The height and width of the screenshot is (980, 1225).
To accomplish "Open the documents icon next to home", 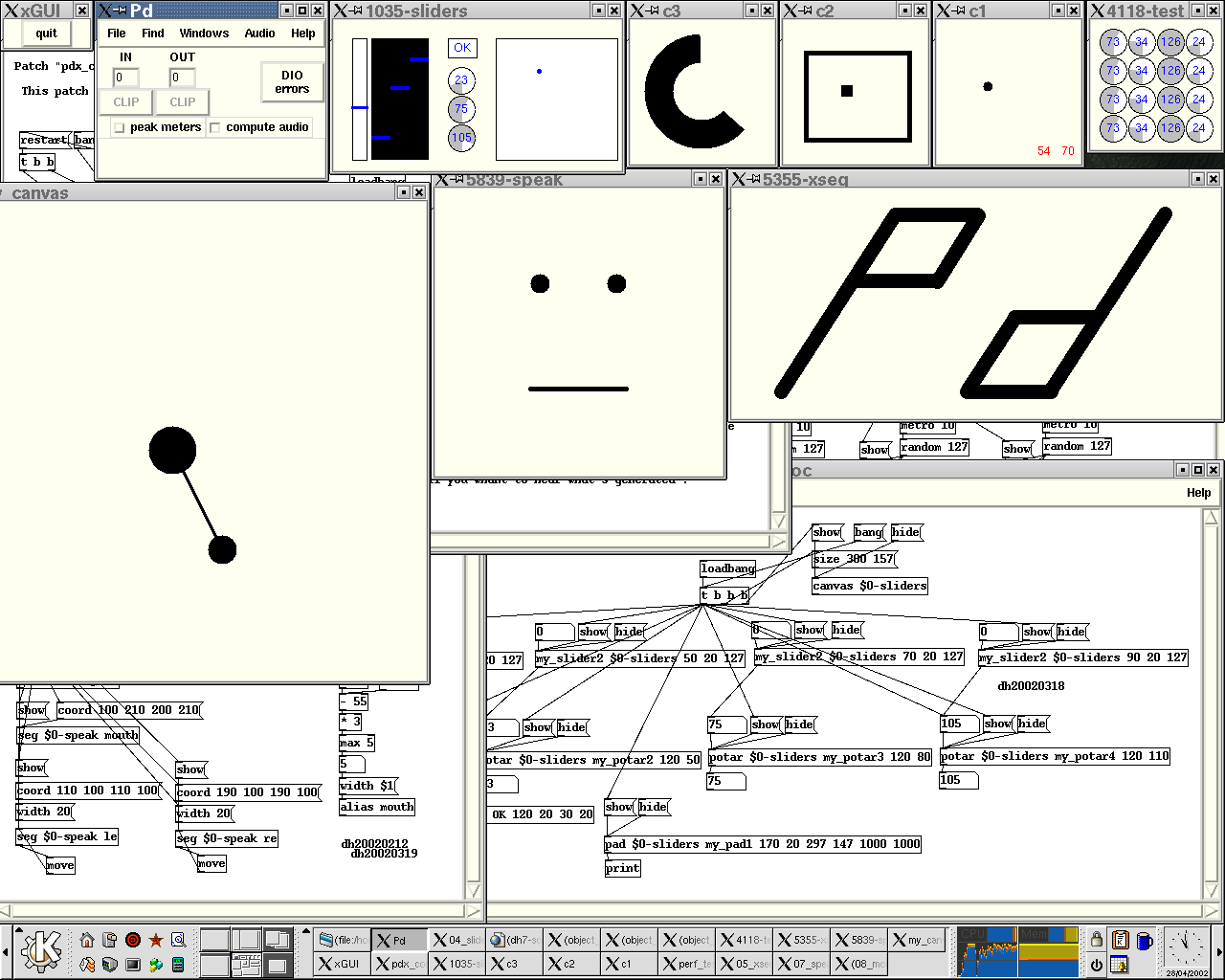I will tap(109, 940).
